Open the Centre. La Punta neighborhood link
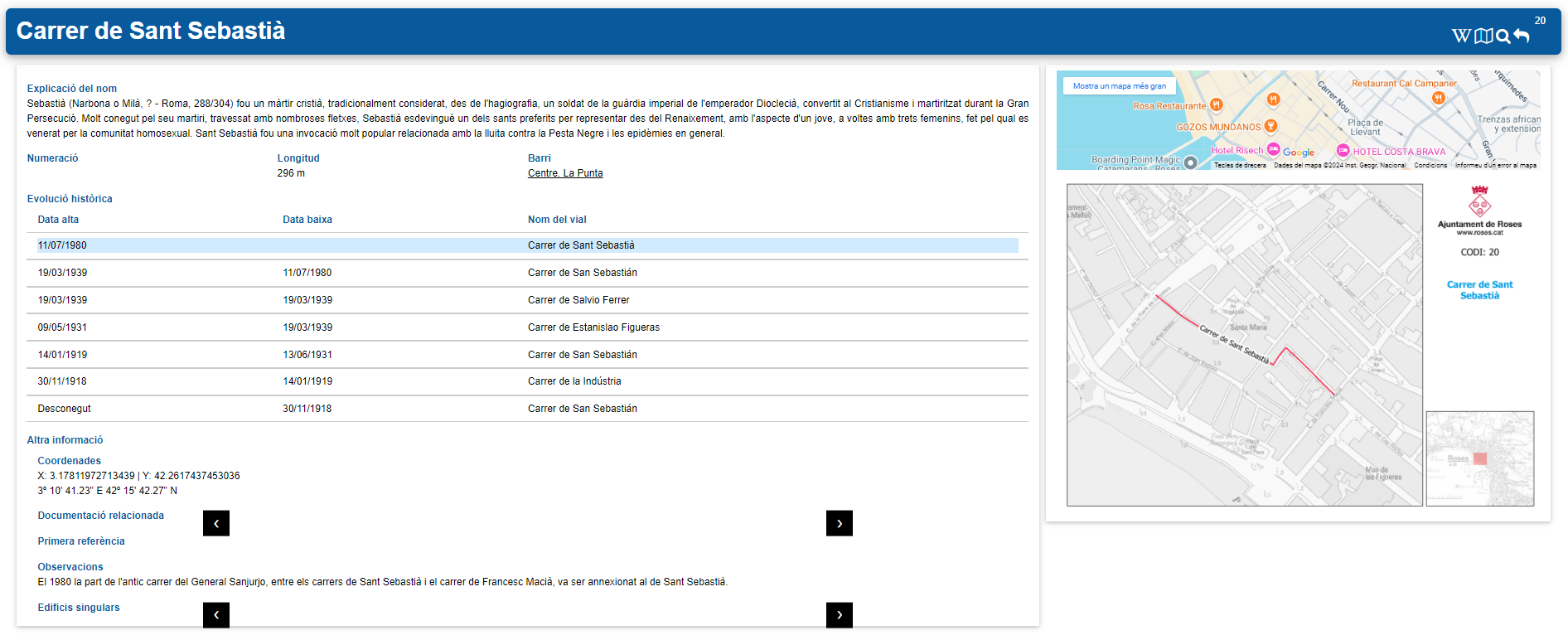 click(565, 173)
